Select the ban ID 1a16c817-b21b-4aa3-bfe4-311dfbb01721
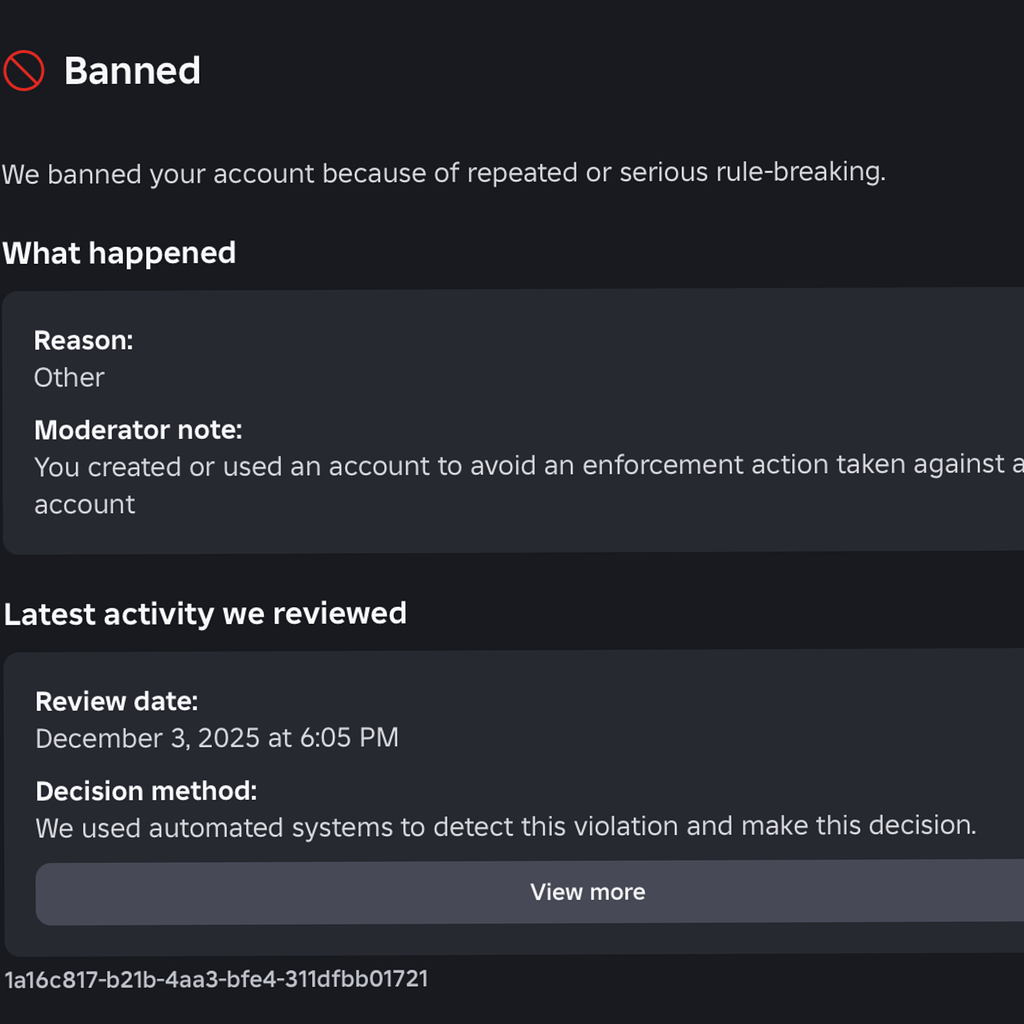1024x1024 pixels. (216, 979)
